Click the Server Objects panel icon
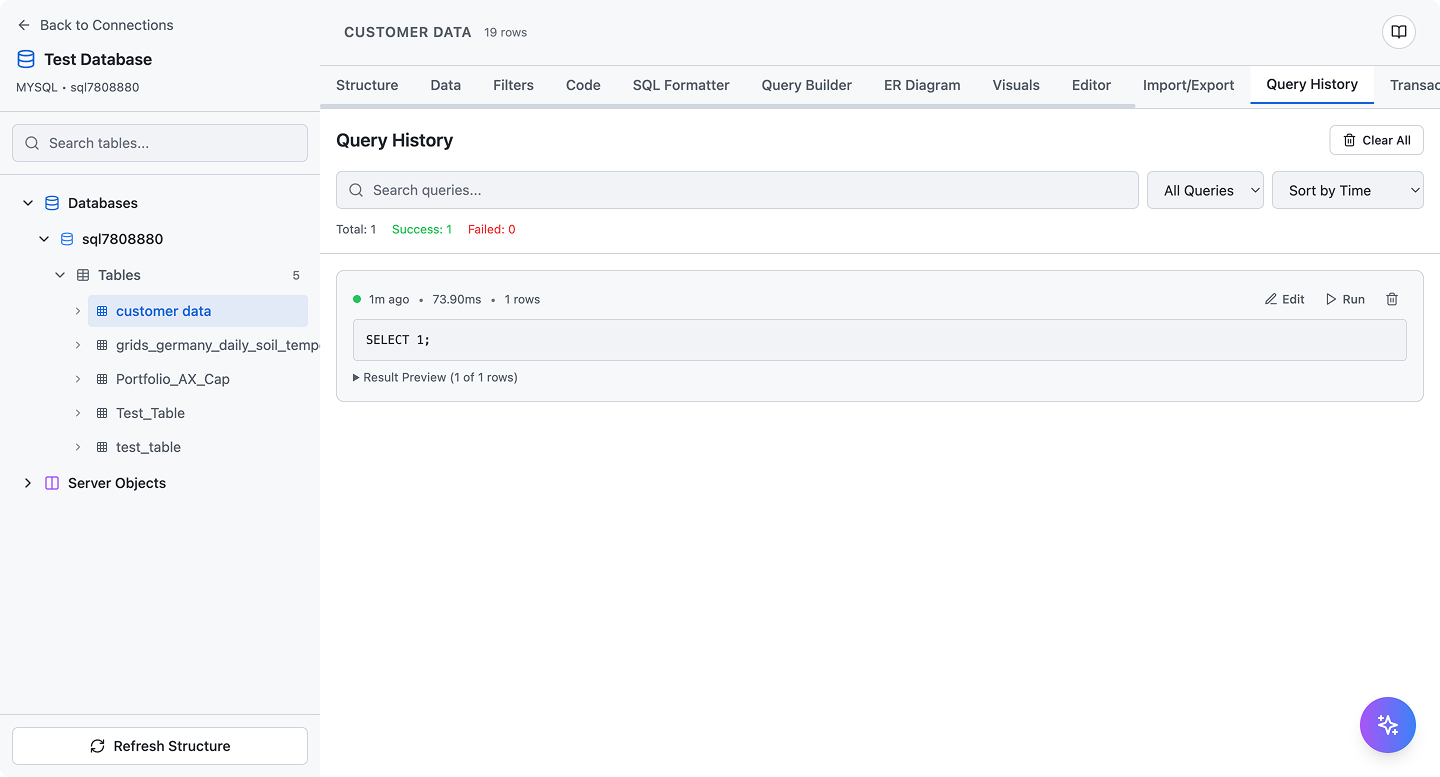 [51, 483]
